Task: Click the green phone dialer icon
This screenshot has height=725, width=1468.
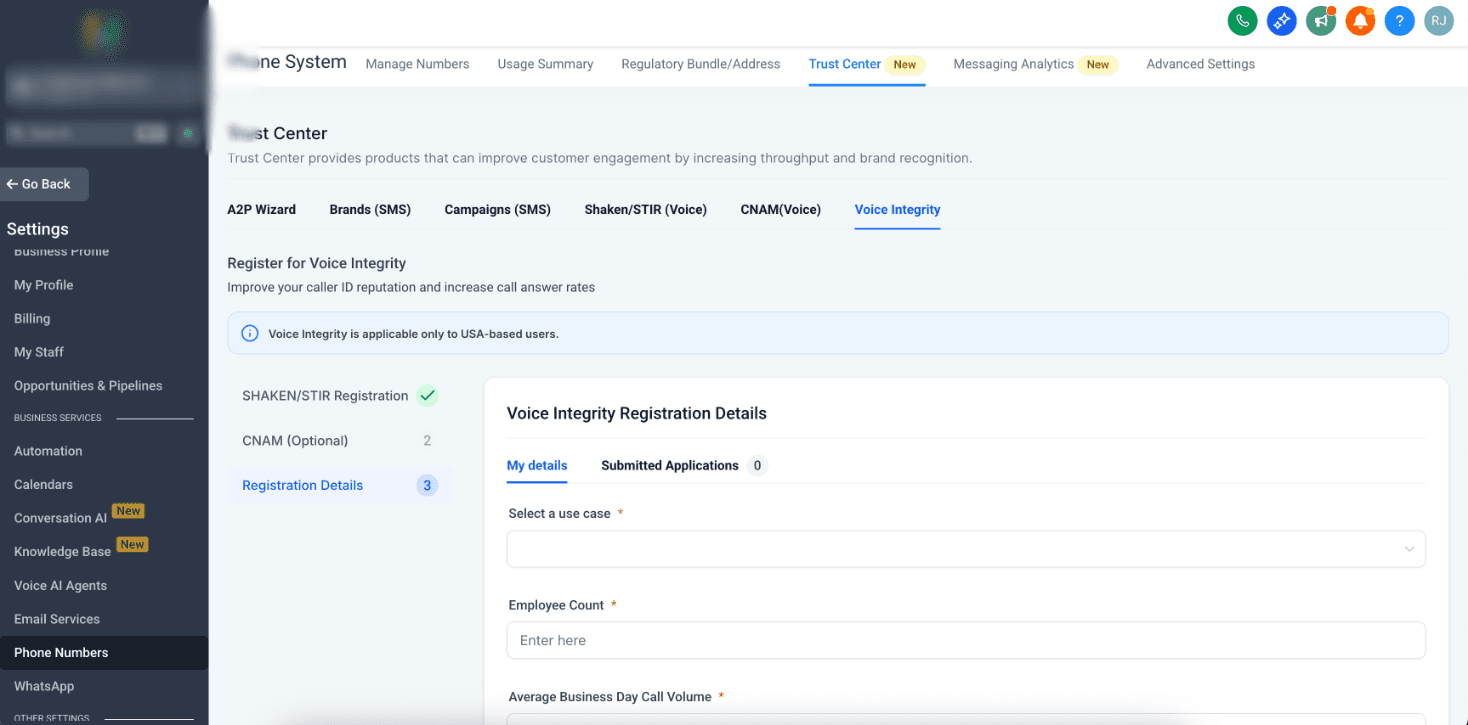Action: 1242,20
